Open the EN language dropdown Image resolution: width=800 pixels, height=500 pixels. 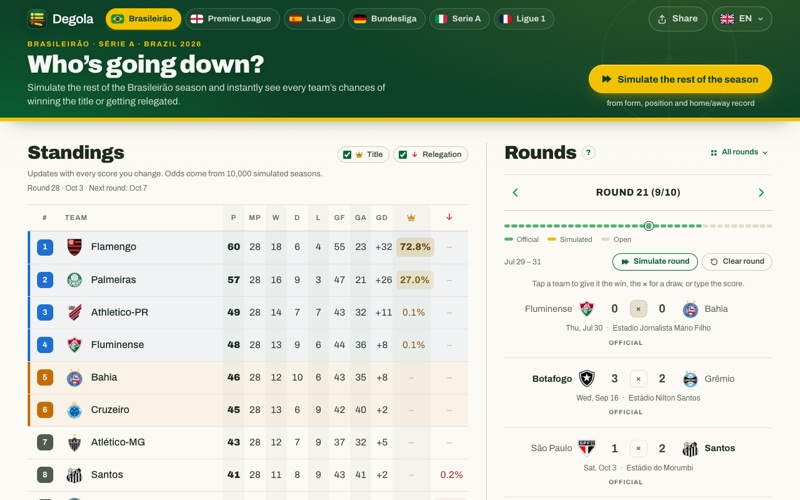point(742,19)
